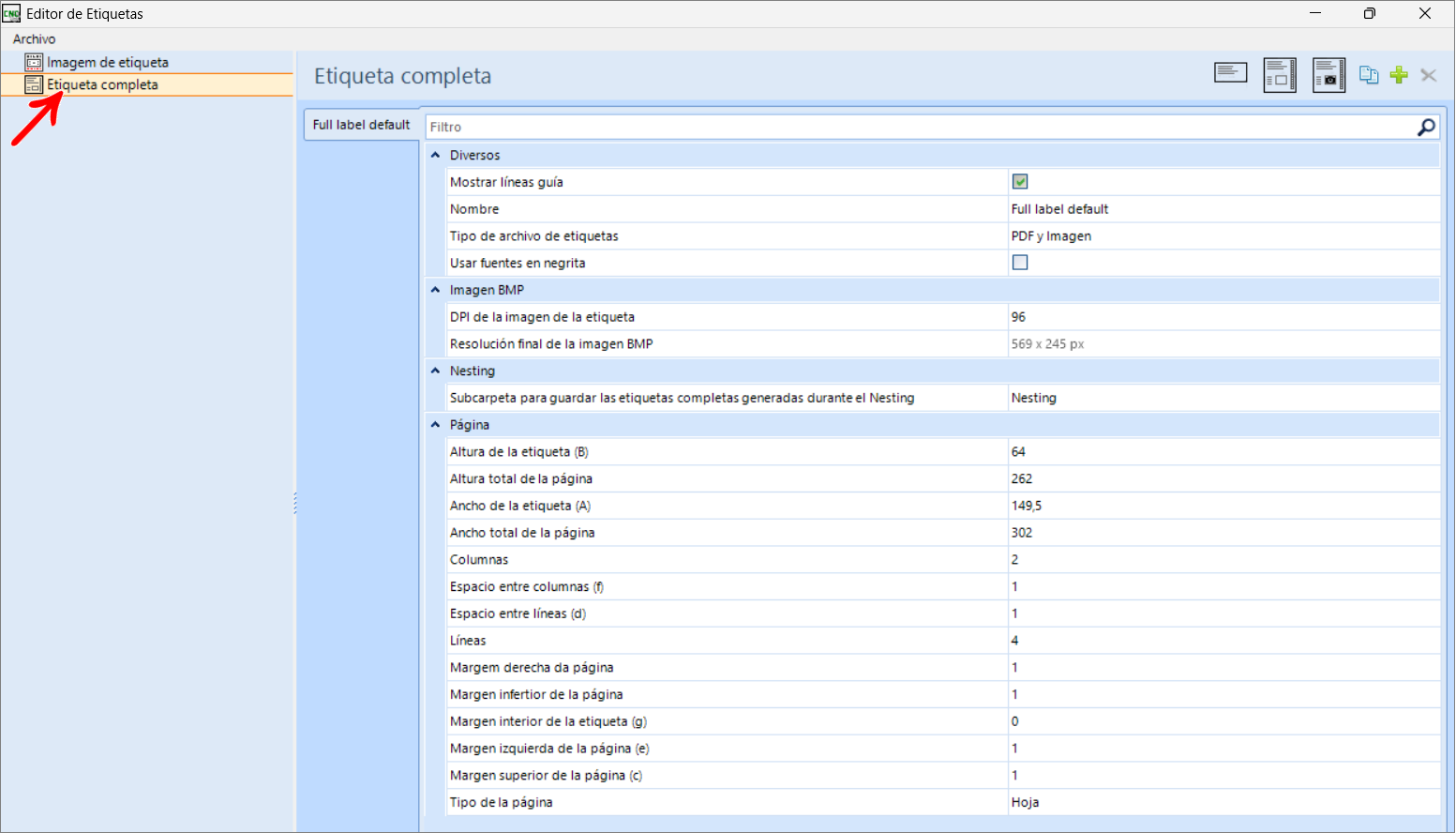Enable Usar fuentes en negrita checkbox
The image size is (1456, 833).
1020,263
